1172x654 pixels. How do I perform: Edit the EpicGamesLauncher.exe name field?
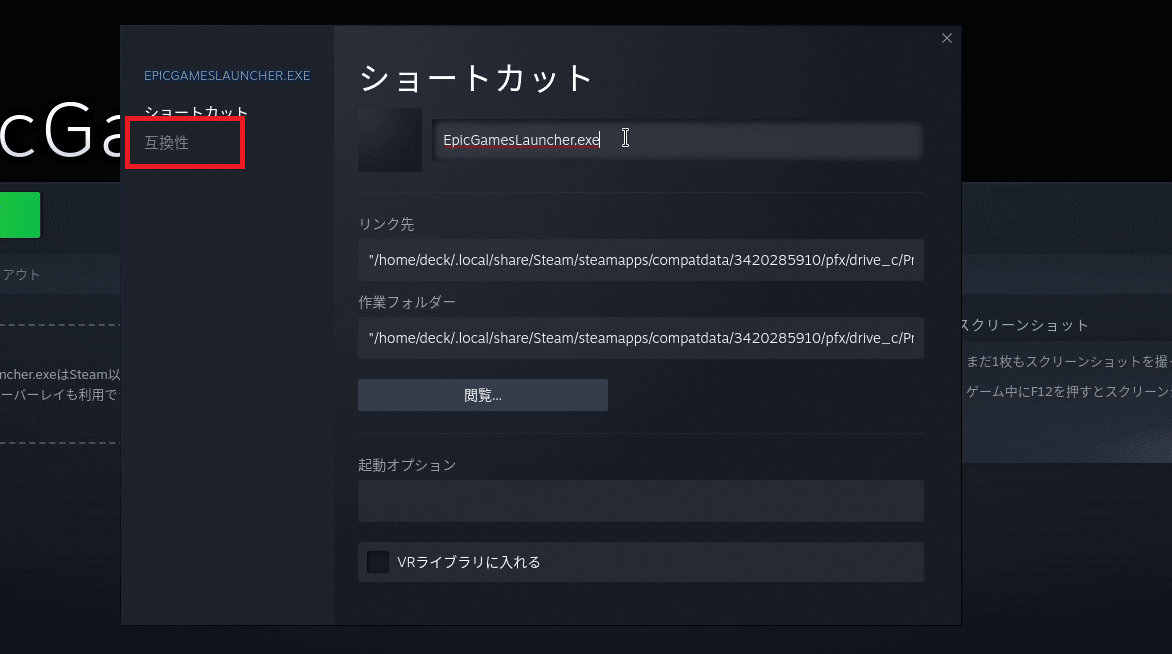click(x=677, y=140)
